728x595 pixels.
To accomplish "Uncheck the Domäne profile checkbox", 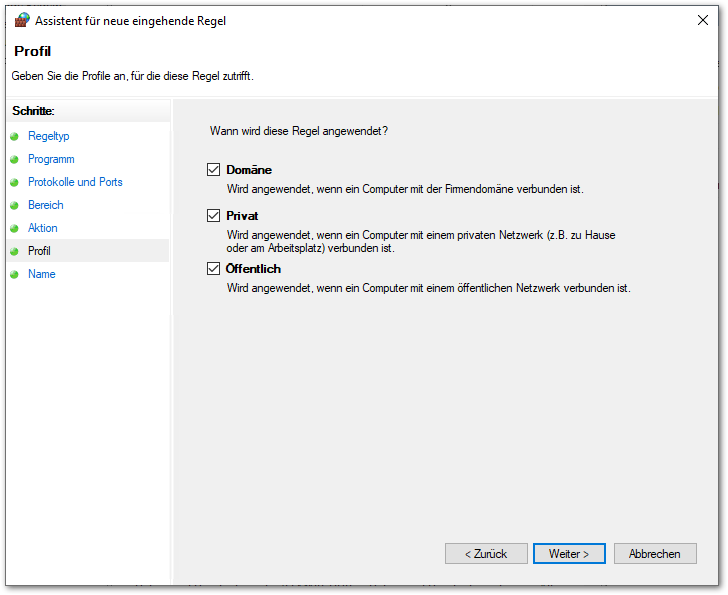I will click(x=213, y=170).
